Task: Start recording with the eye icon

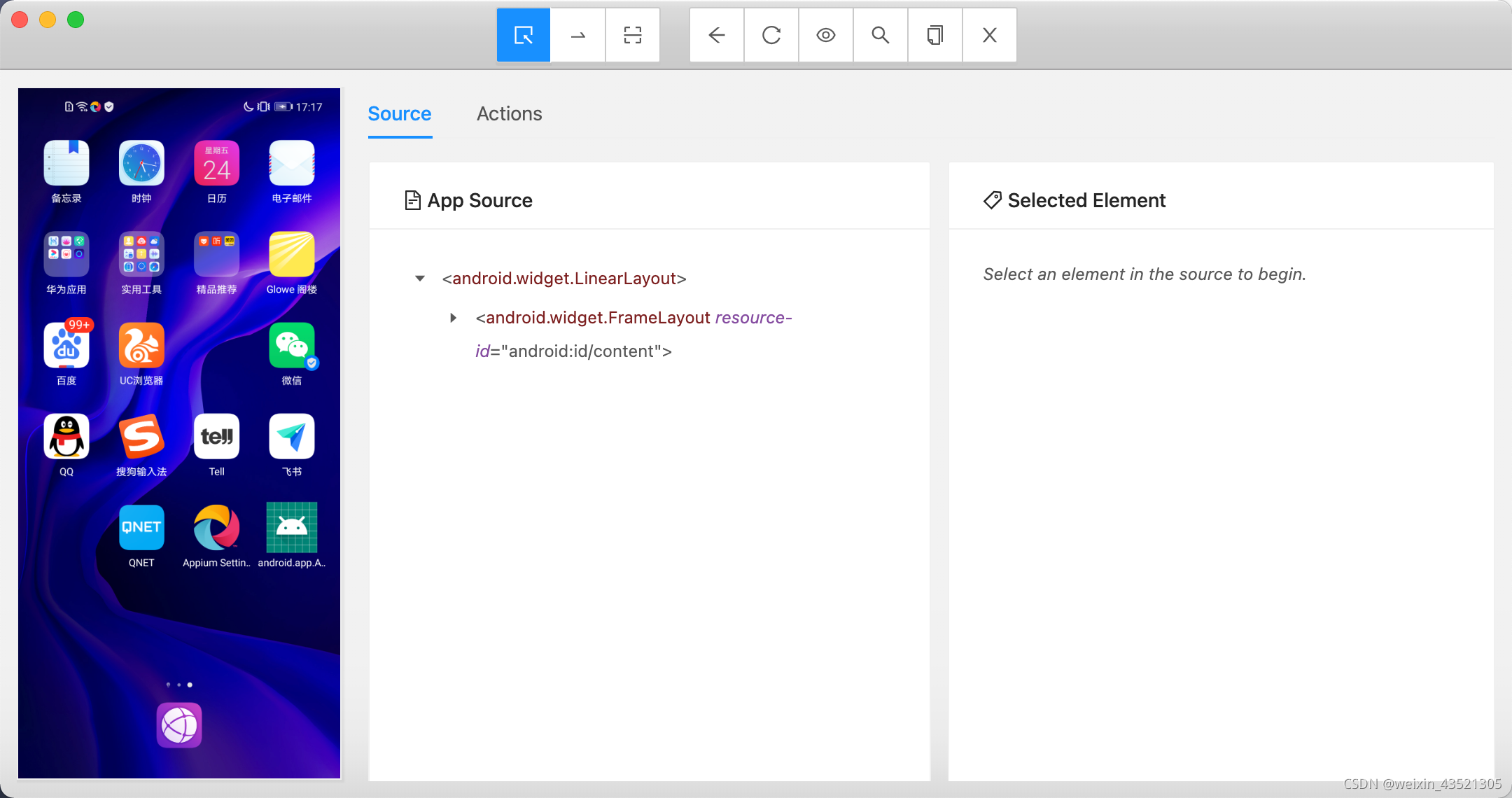Action: pos(826,35)
